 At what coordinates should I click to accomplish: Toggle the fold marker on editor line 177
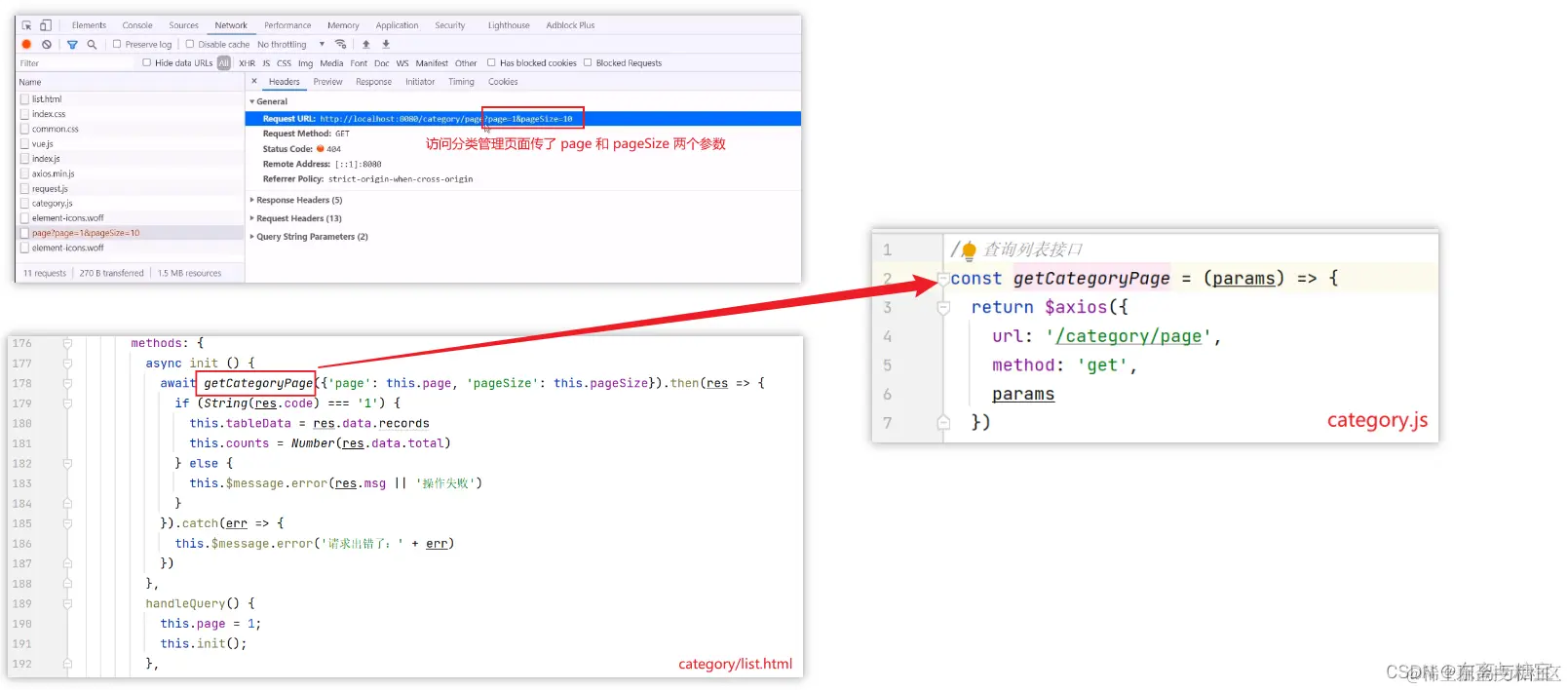coord(67,364)
